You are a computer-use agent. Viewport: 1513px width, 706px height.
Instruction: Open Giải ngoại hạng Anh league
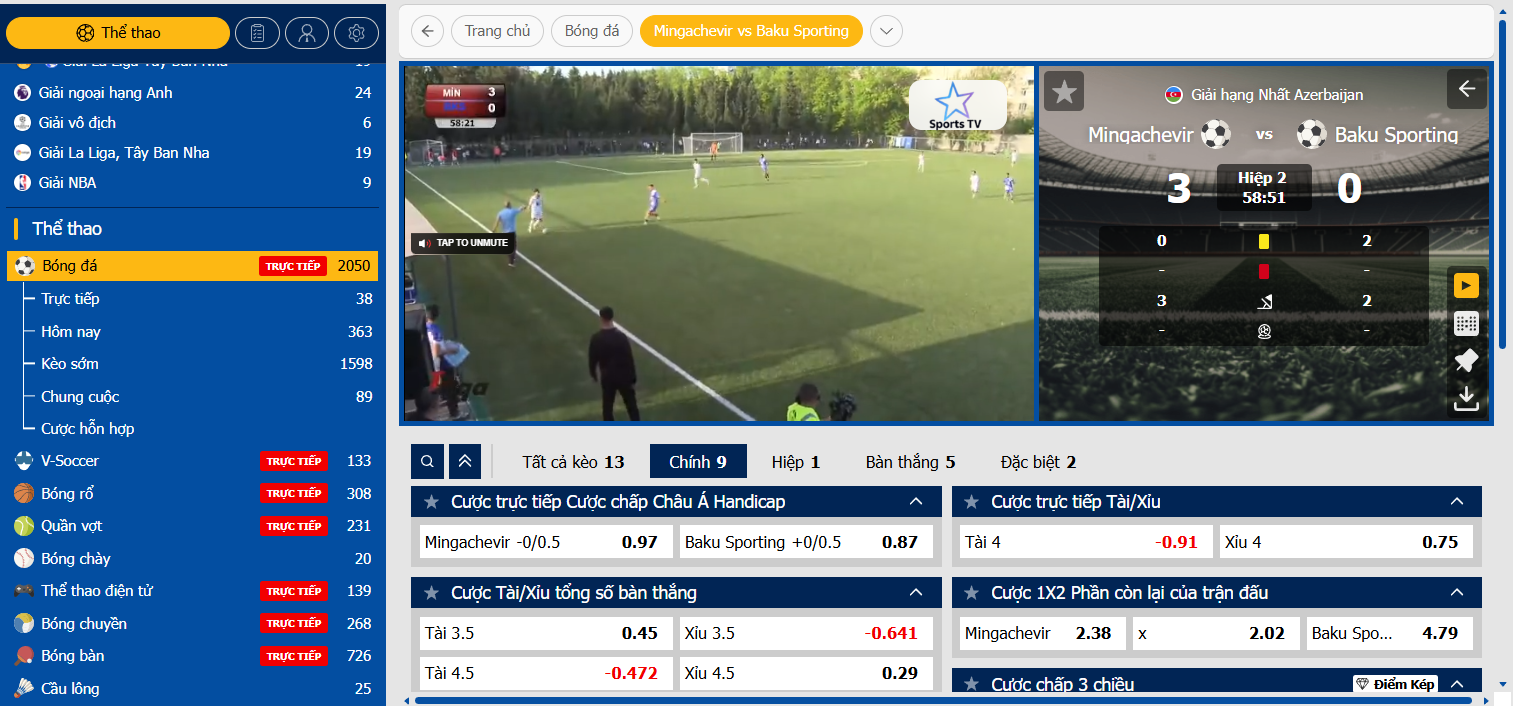tap(193, 93)
